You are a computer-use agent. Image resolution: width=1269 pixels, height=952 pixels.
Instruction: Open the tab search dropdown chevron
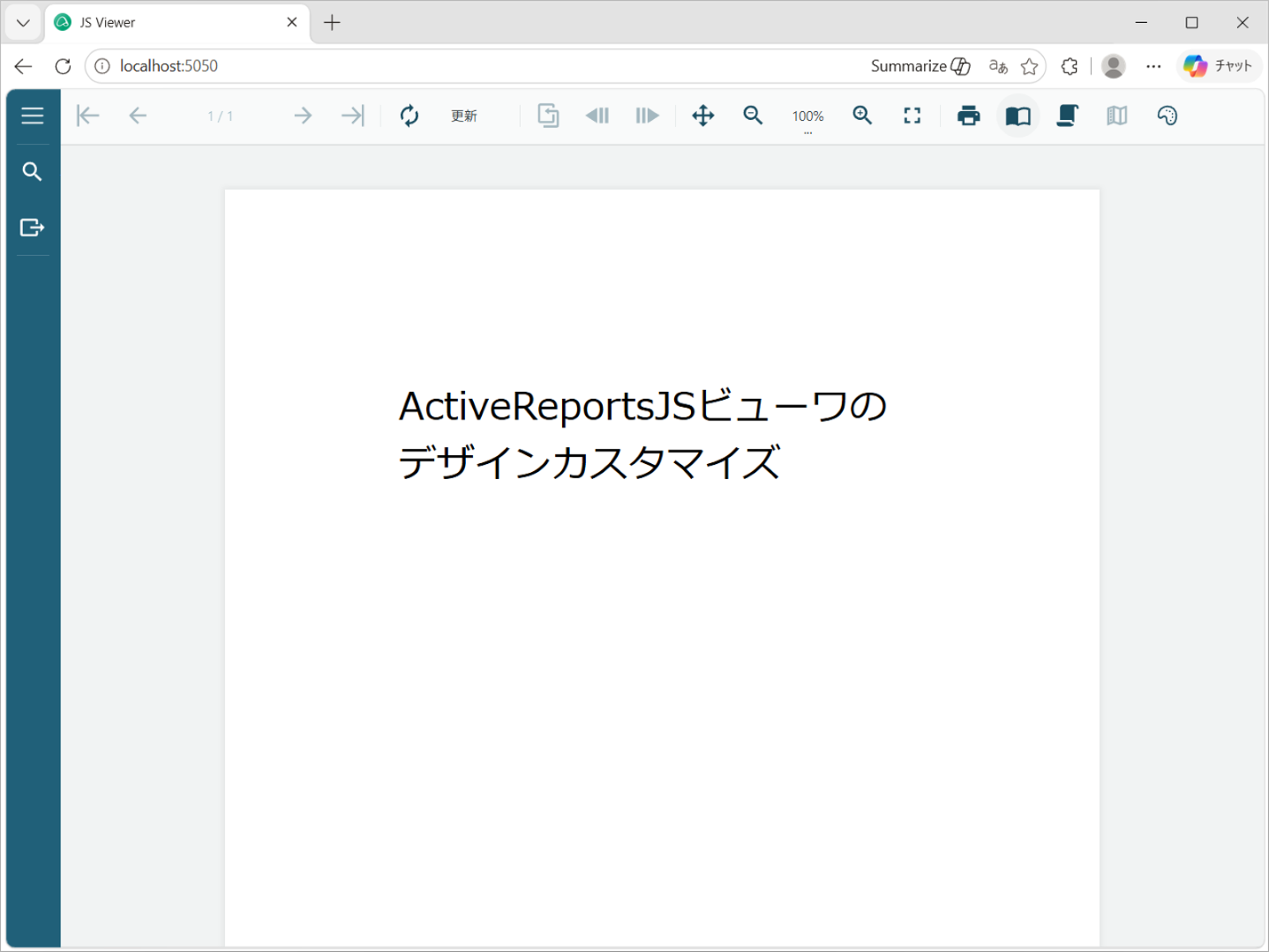click(x=24, y=23)
